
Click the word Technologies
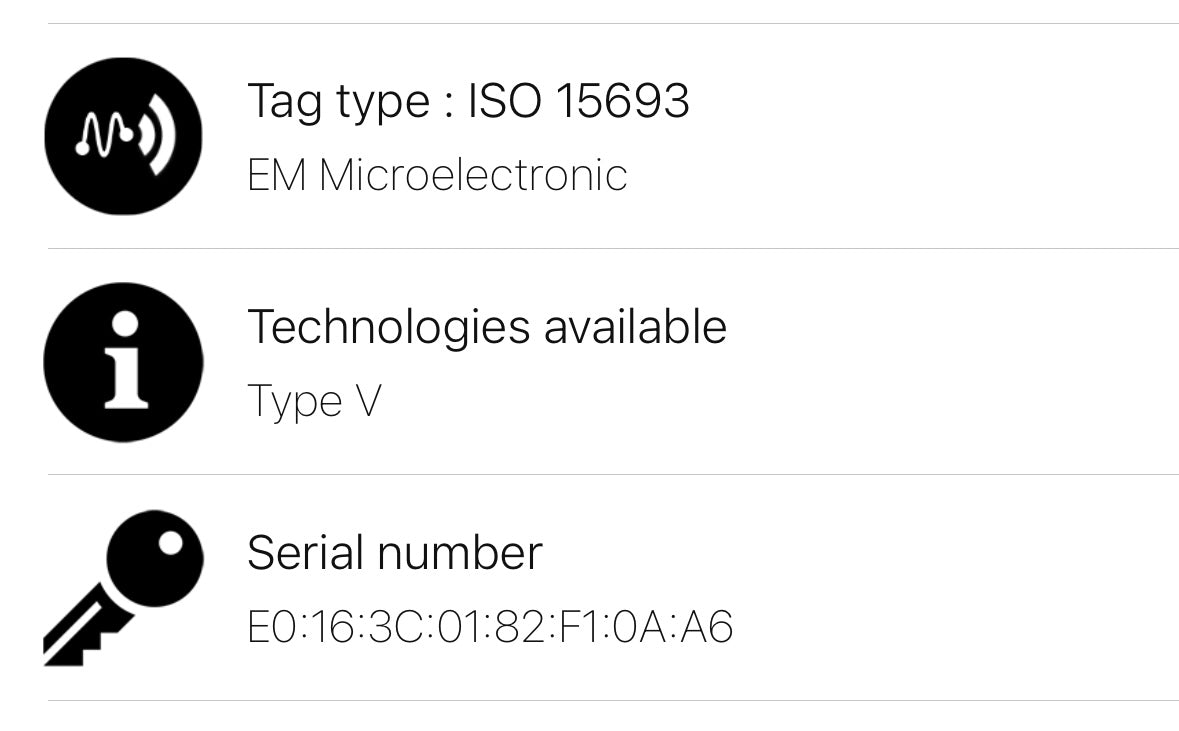389,327
